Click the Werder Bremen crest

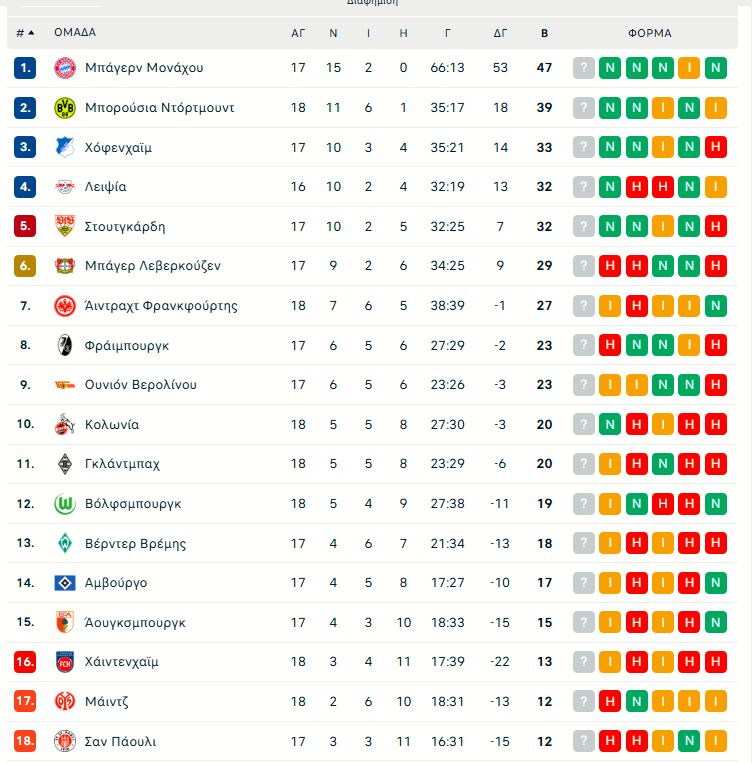(65, 543)
